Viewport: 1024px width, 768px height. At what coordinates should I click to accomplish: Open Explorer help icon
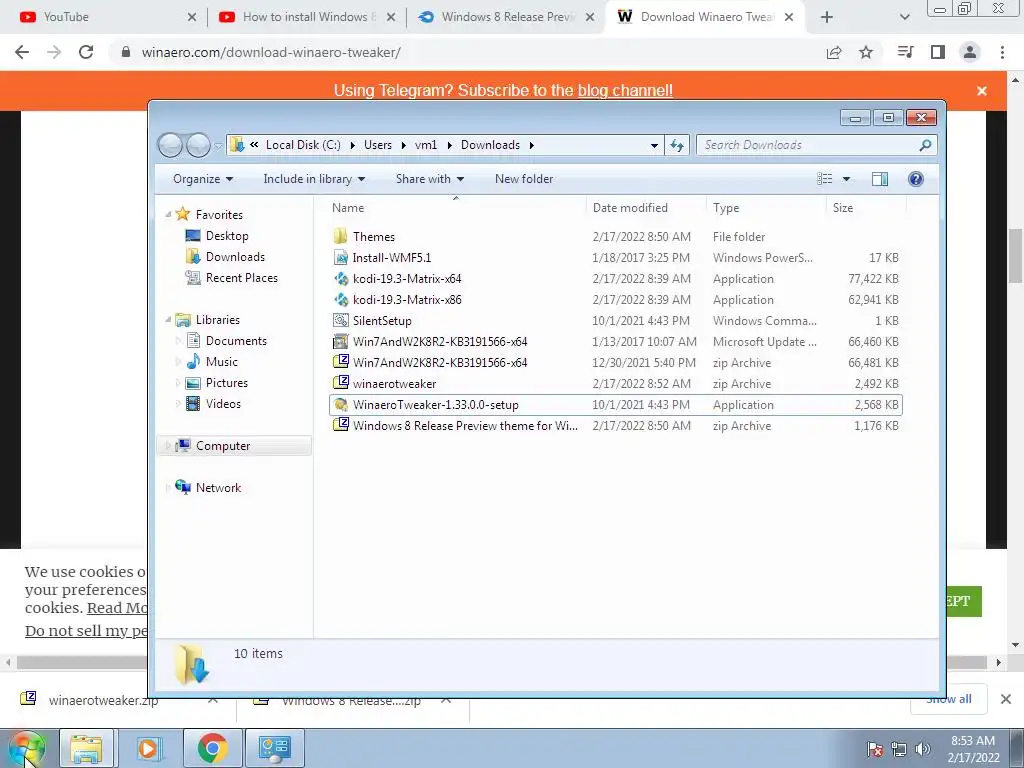click(x=916, y=179)
